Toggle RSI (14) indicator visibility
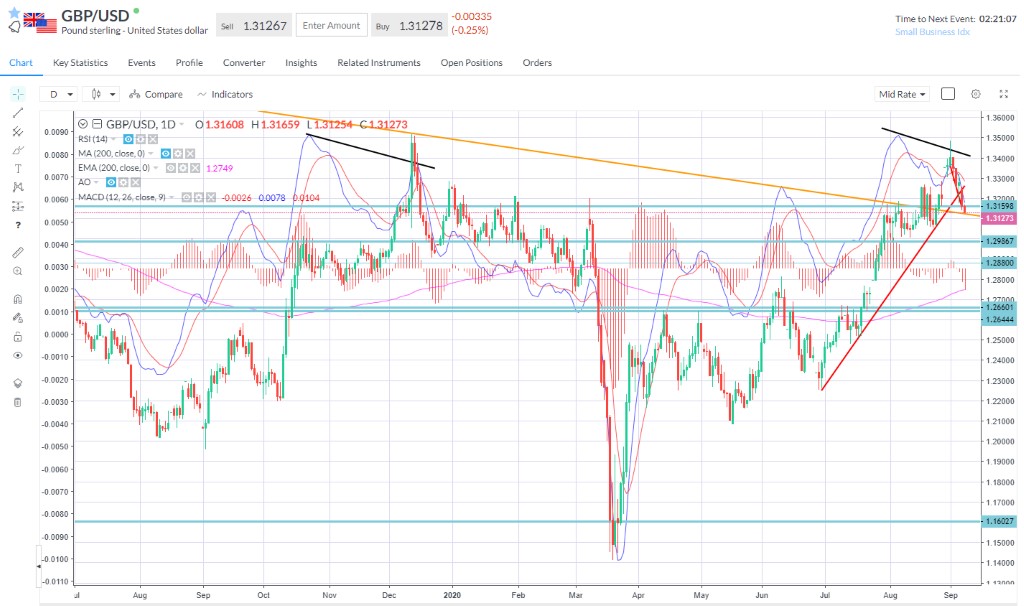Image resolution: width=1024 pixels, height=606 pixels. [129, 139]
